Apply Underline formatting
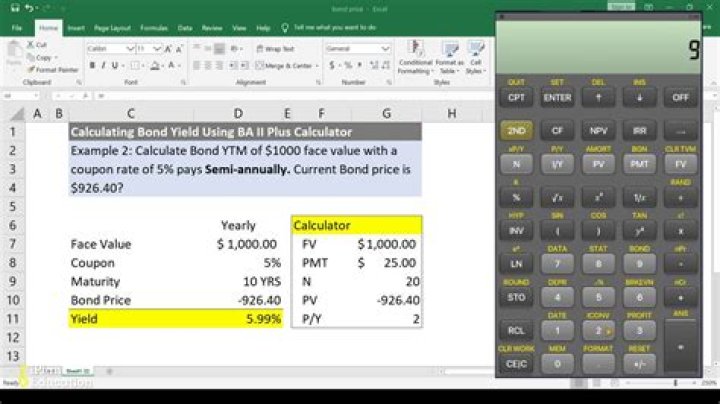Image resolution: width=720 pixels, height=404 pixels. point(115,66)
